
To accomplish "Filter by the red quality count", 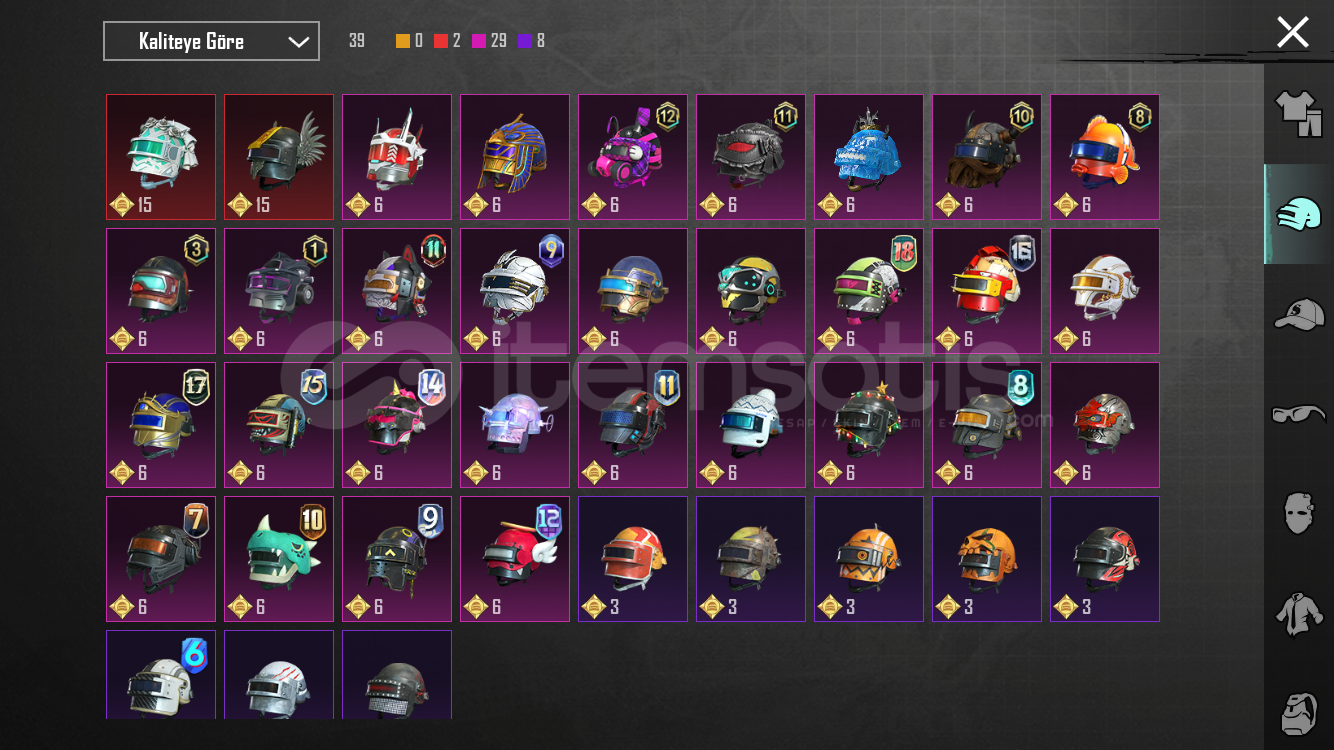I will point(448,41).
